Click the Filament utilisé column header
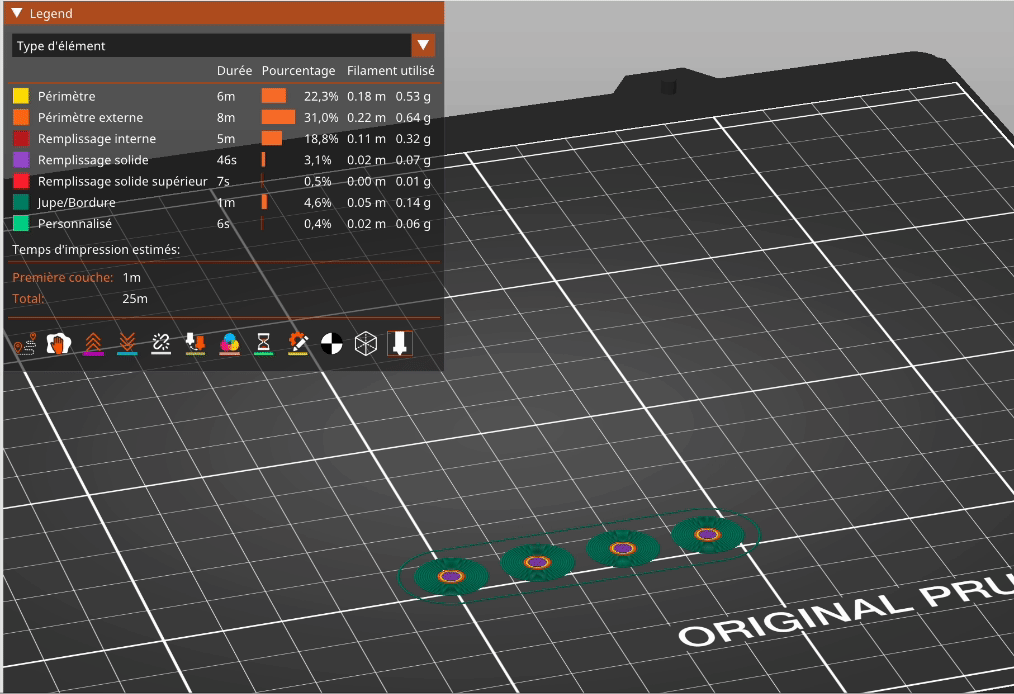The image size is (1014, 694). tap(391, 70)
